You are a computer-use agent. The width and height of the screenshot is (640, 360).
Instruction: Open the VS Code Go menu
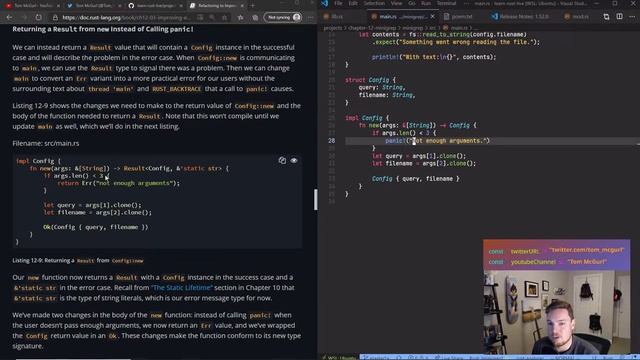[x=412, y=3]
